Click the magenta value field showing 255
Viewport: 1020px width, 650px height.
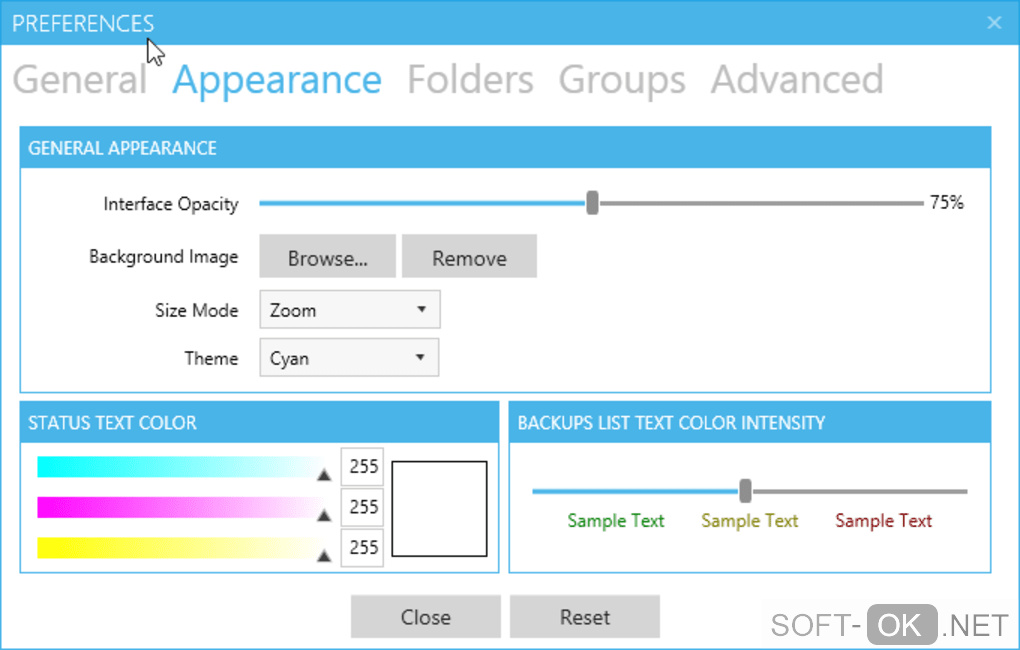[363, 507]
